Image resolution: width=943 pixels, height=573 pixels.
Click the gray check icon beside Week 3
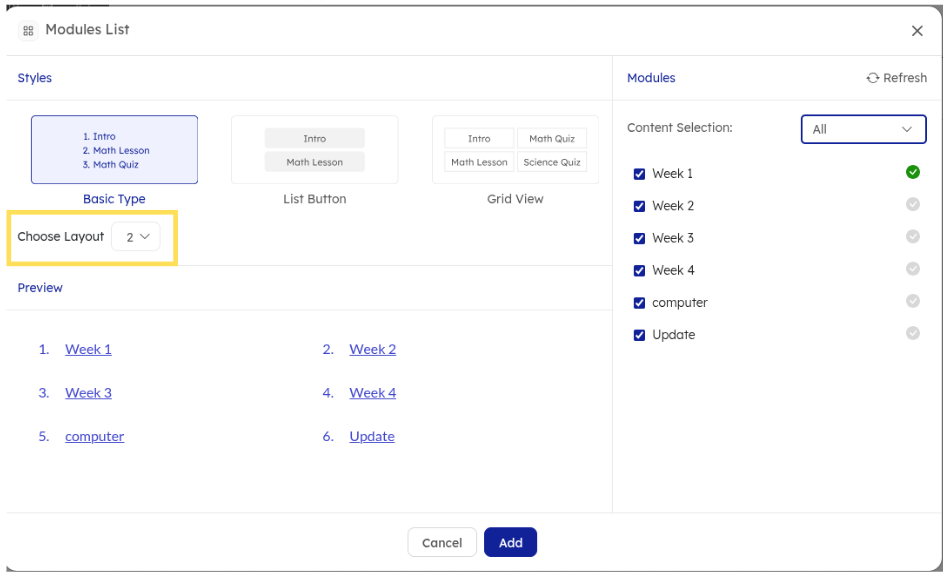912,237
